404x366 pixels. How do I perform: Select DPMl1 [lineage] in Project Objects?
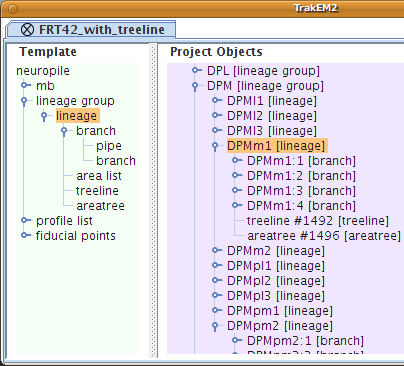(272, 101)
